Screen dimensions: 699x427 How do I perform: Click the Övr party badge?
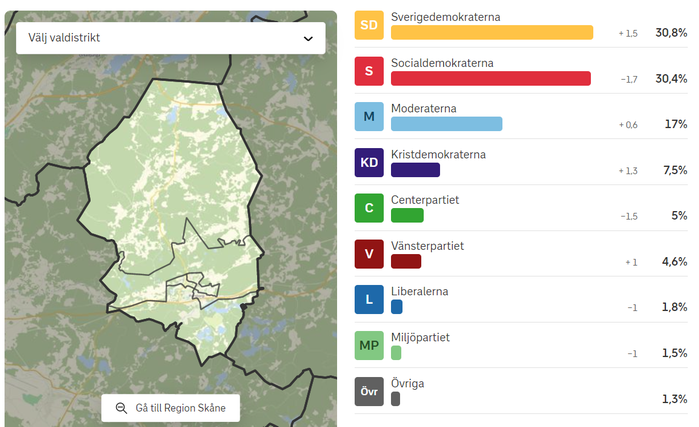click(369, 391)
